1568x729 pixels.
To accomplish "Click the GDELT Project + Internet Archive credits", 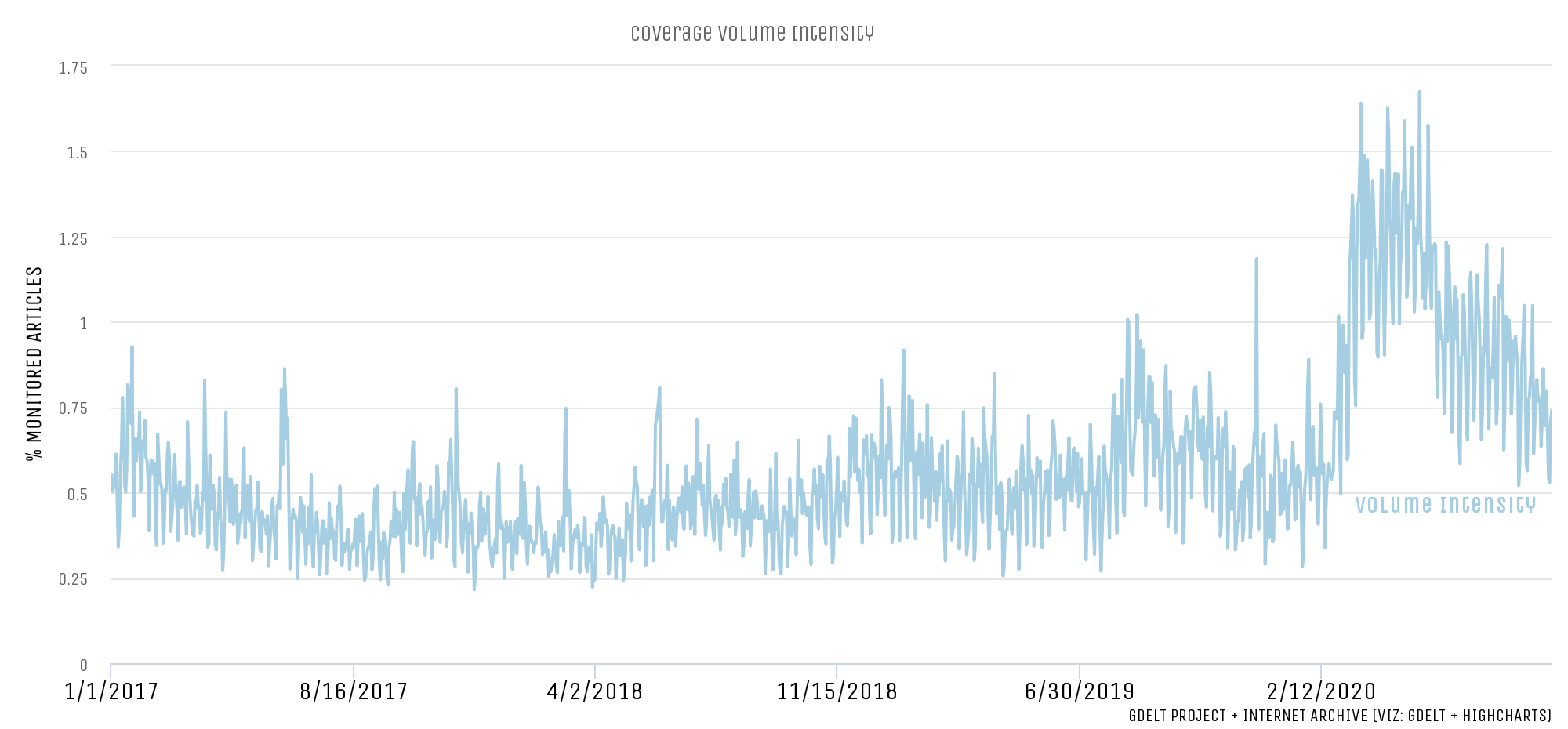I will coord(1340,716).
